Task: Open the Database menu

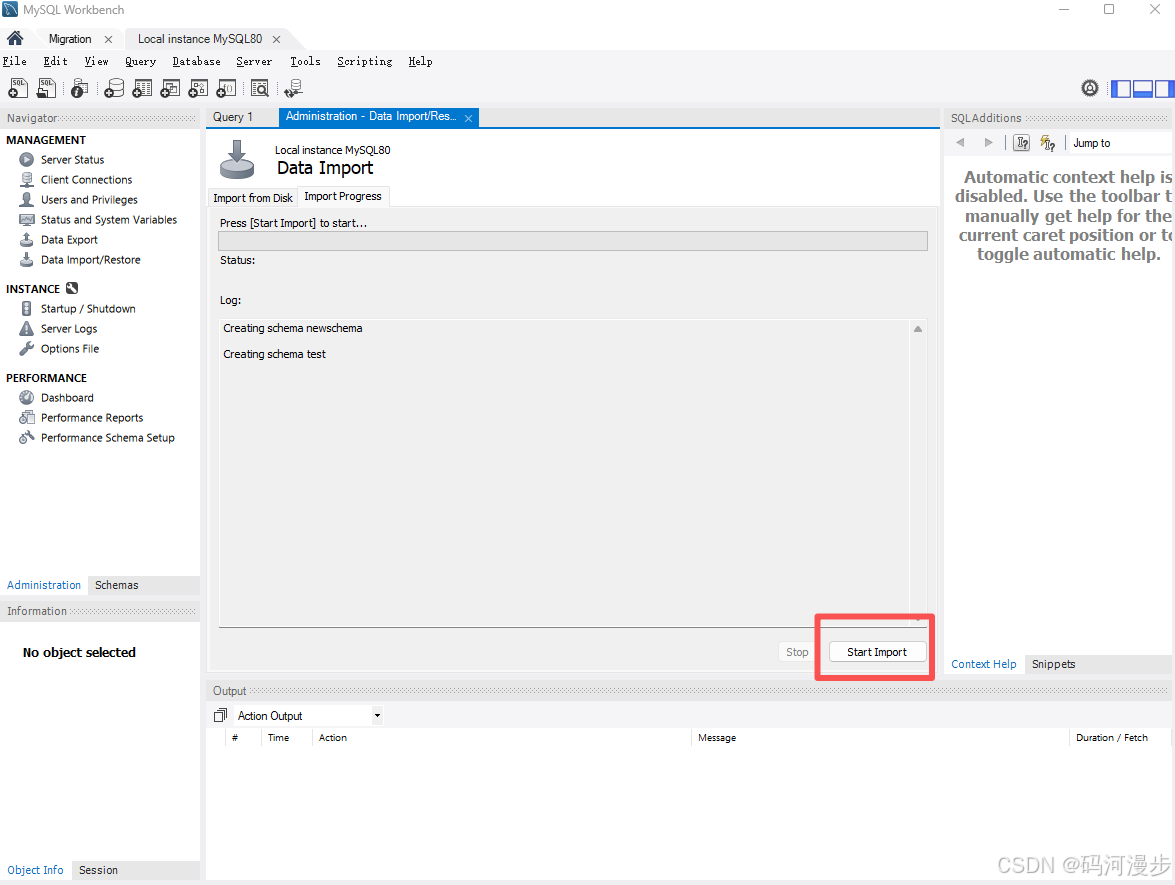Action: (196, 61)
